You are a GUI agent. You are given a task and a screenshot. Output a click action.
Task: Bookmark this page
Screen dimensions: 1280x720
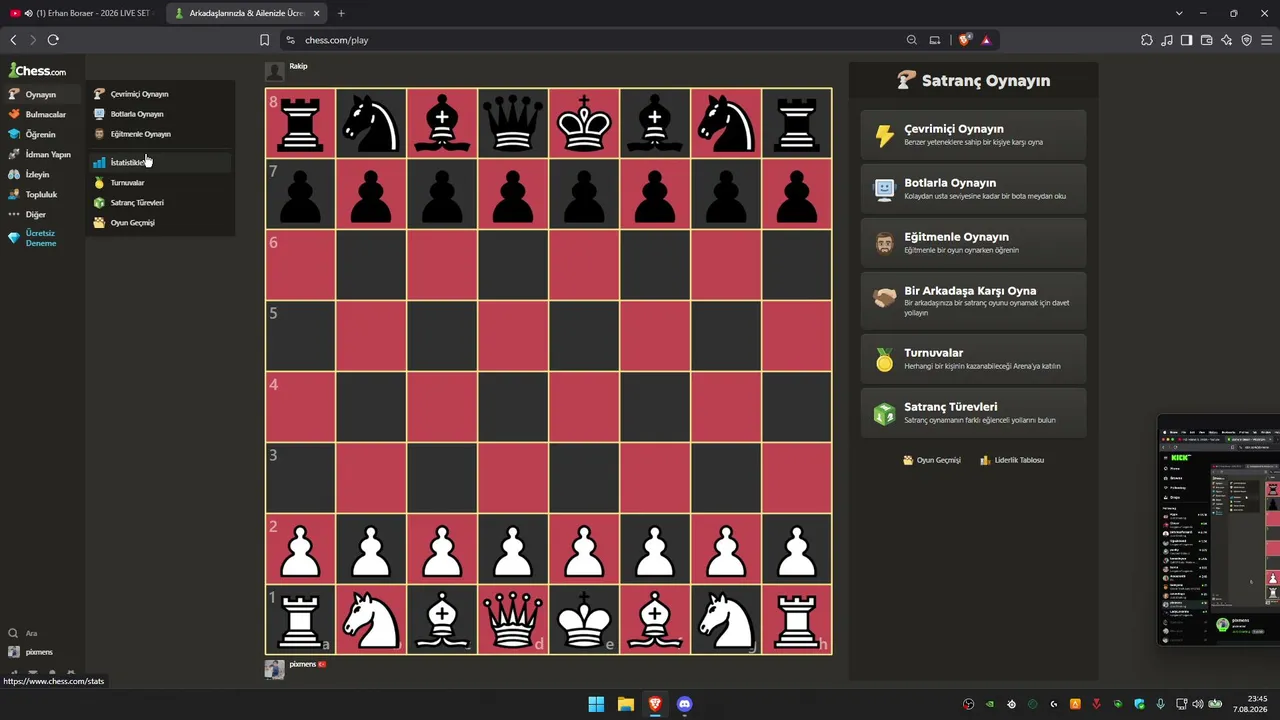tap(264, 40)
